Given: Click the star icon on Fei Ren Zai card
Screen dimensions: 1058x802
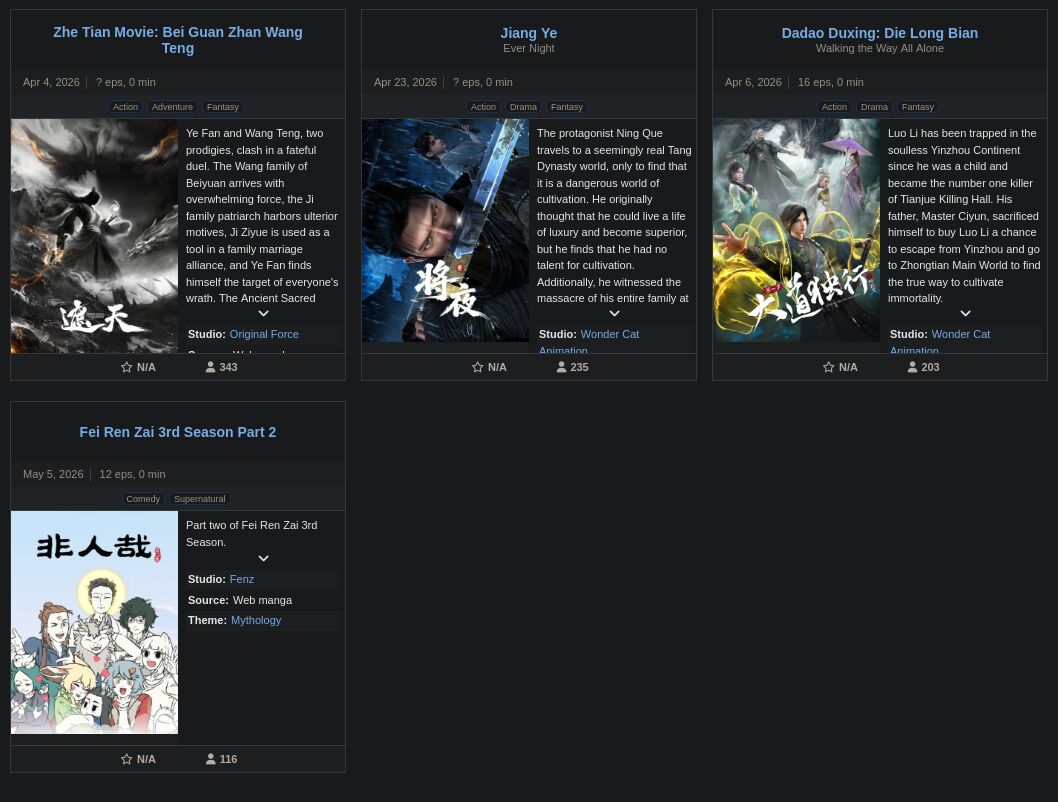Looking at the screenshot, I should [127, 760].
